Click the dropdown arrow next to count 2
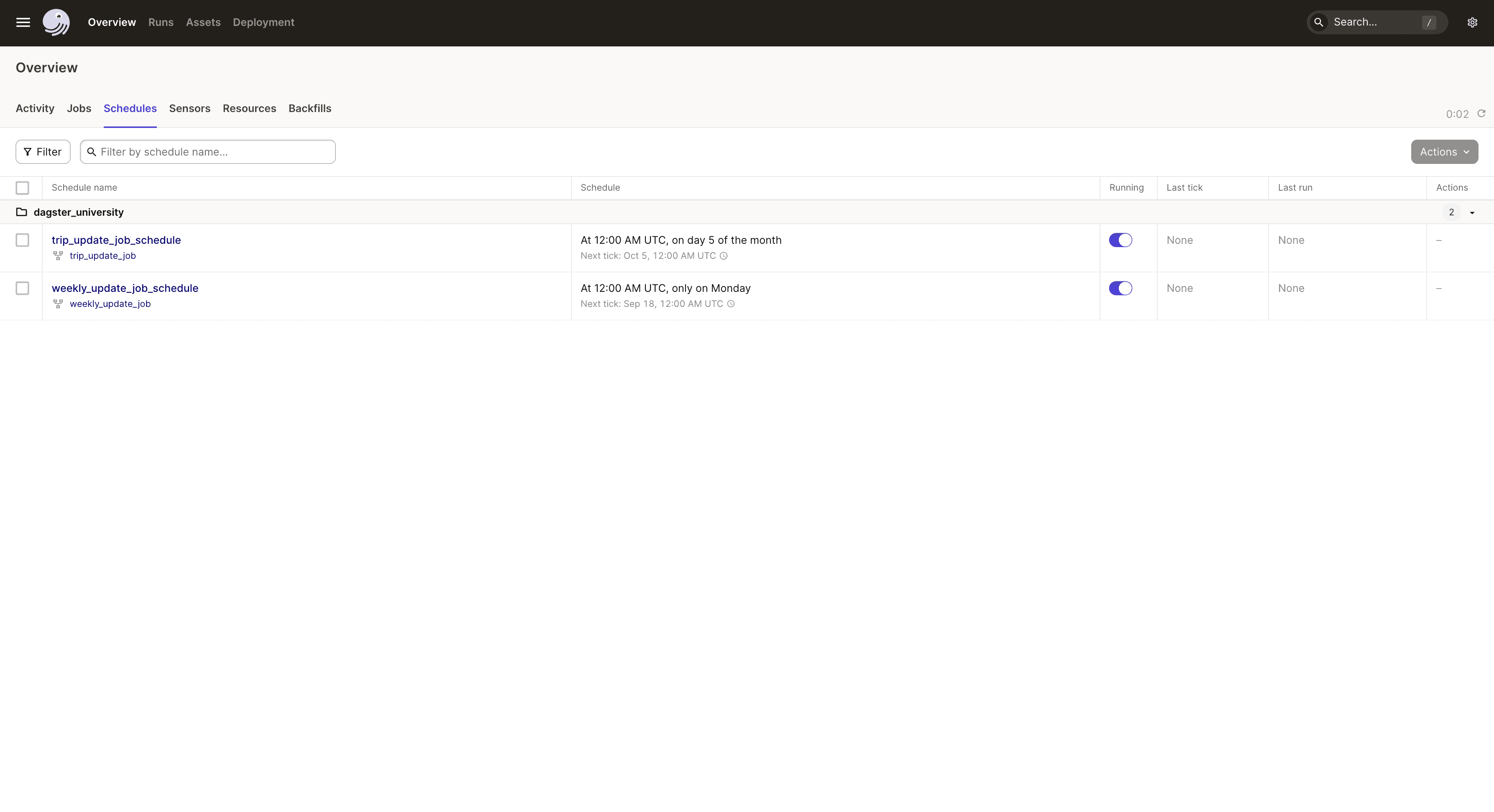The height and width of the screenshot is (812, 1494). click(x=1472, y=212)
